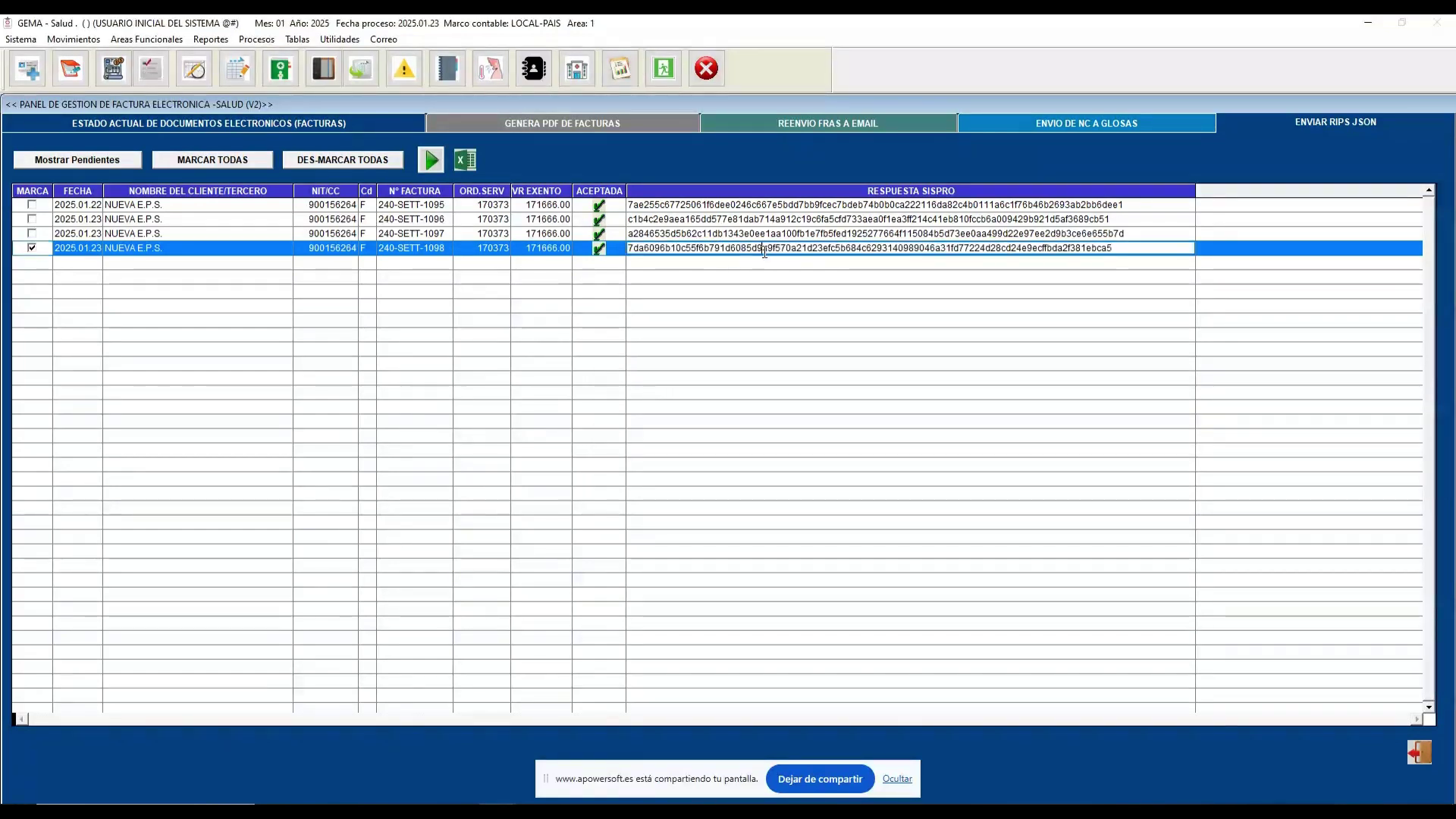
Task: Click the green play arrow icon
Action: [431, 160]
